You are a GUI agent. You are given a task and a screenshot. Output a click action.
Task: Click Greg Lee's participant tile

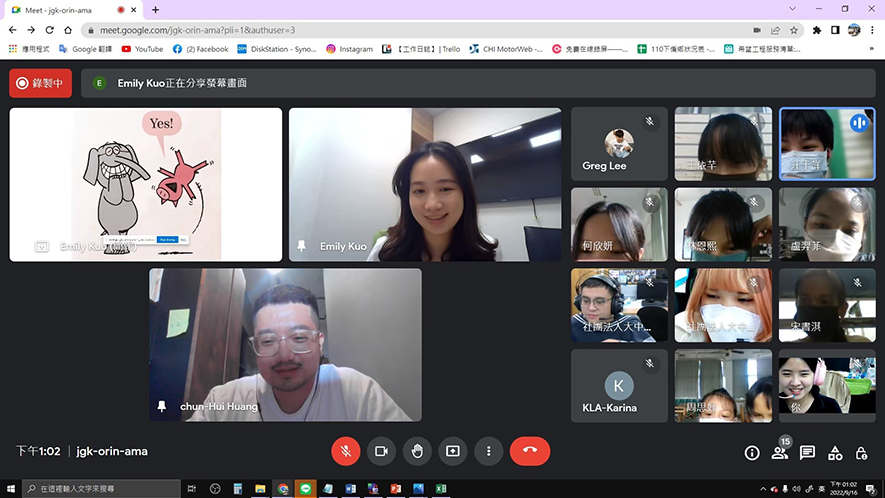click(x=619, y=144)
